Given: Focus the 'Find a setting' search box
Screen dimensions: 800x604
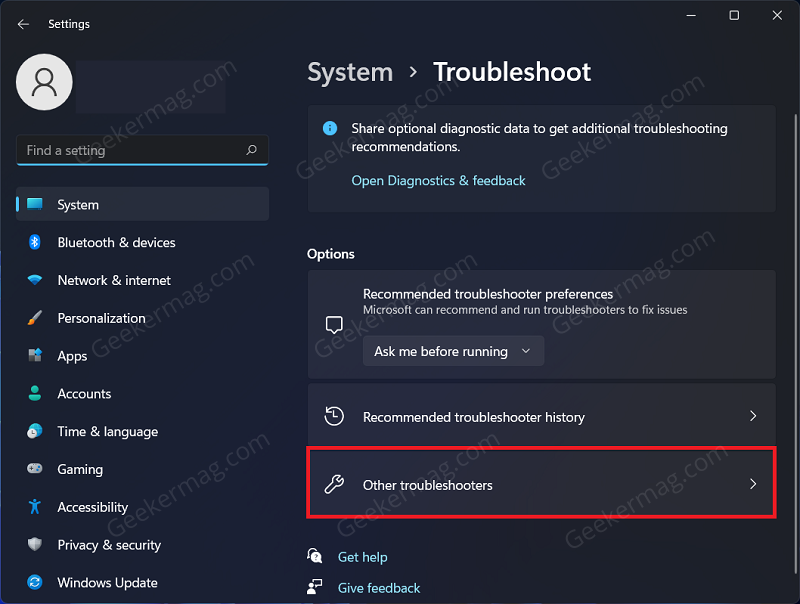Looking at the screenshot, I should [x=142, y=150].
